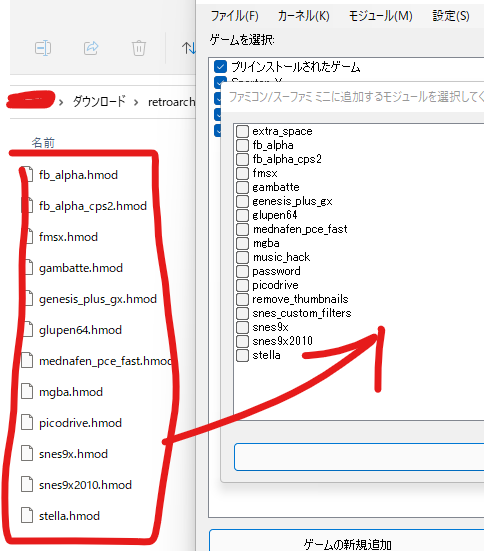Select the fmsx.hmod file icon
The height and width of the screenshot is (551, 484).
(x=27, y=236)
